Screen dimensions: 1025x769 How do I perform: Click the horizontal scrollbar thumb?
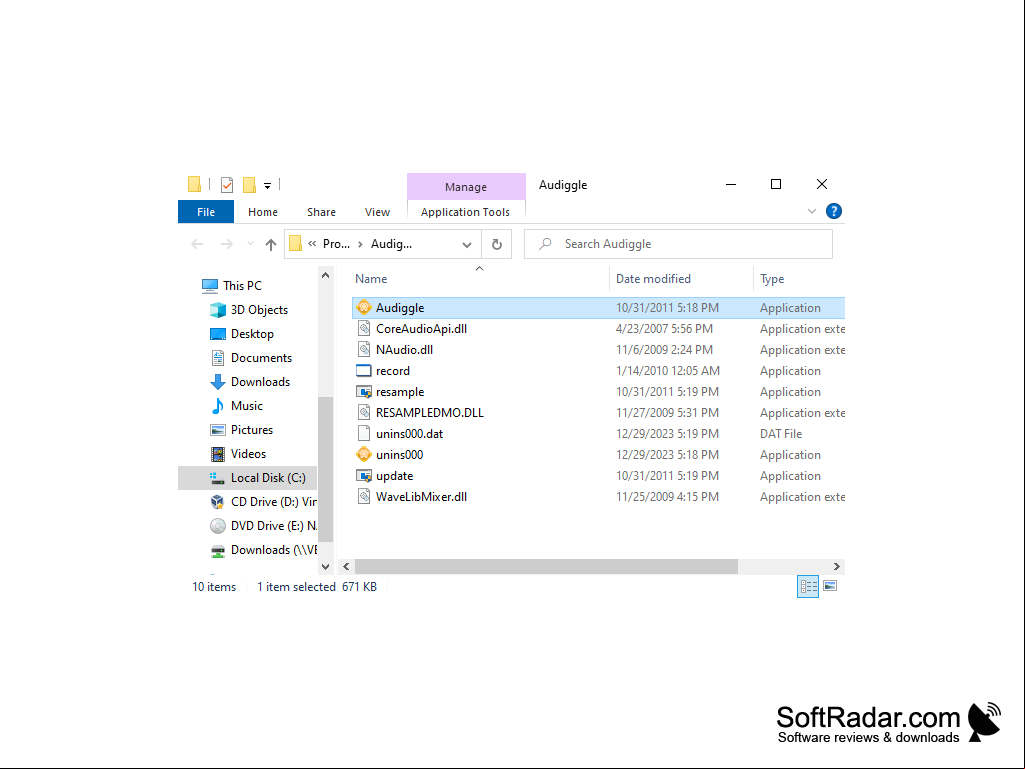tap(546, 566)
